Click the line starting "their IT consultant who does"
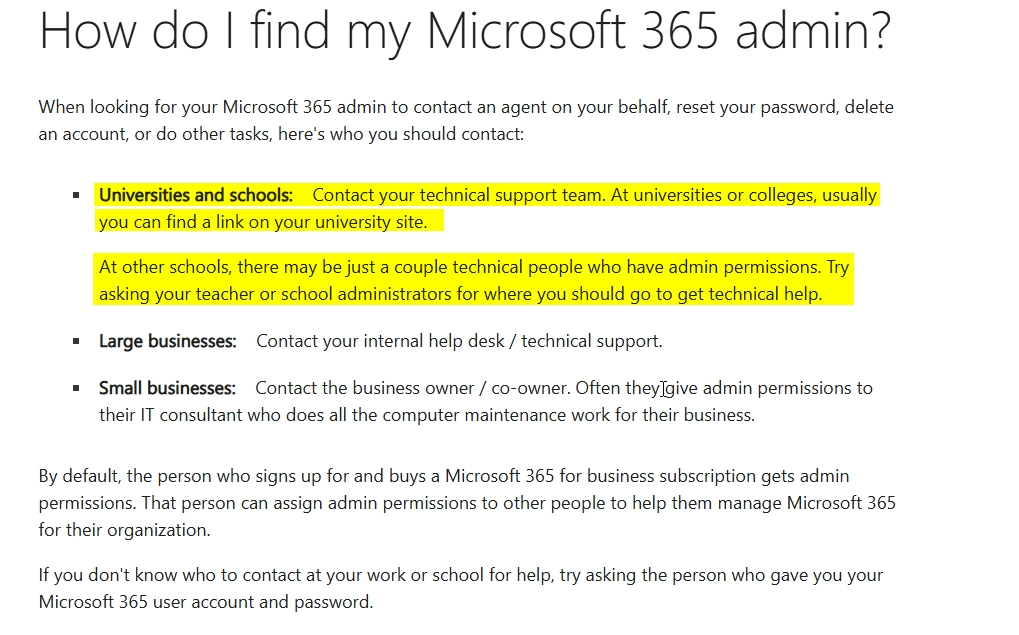The image size is (1019, 635). (427, 415)
